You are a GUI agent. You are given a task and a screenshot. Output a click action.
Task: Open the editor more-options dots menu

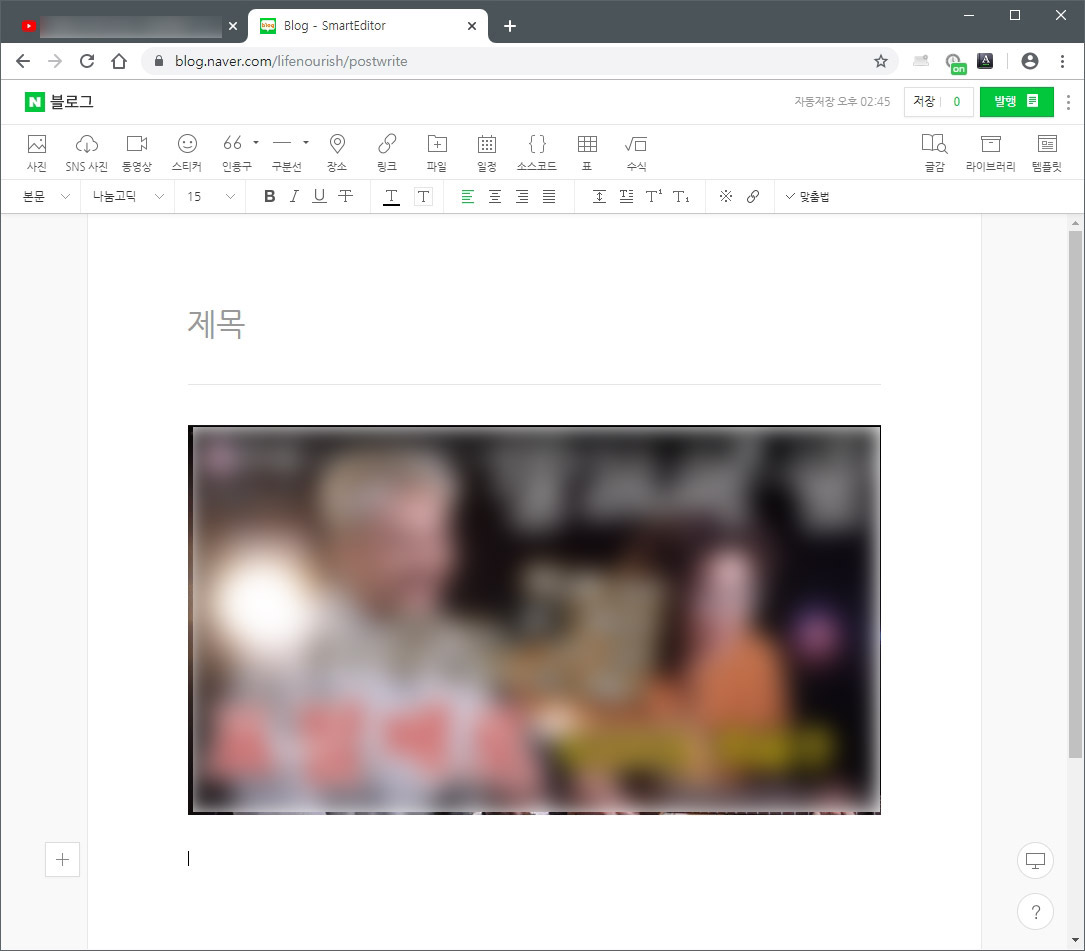click(1068, 102)
